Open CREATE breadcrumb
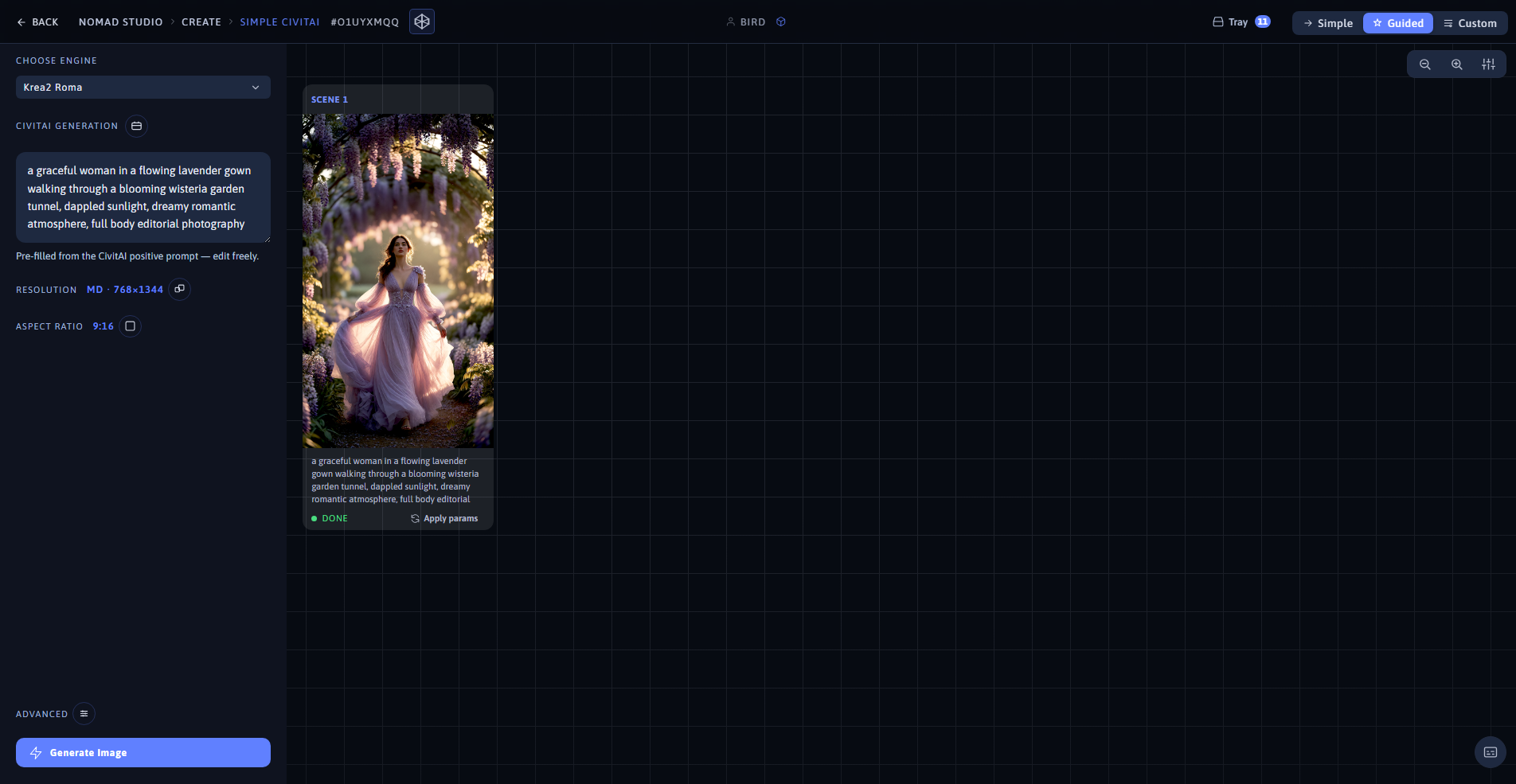The height and width of the screenshot is (784, 1516). point(201,22)
